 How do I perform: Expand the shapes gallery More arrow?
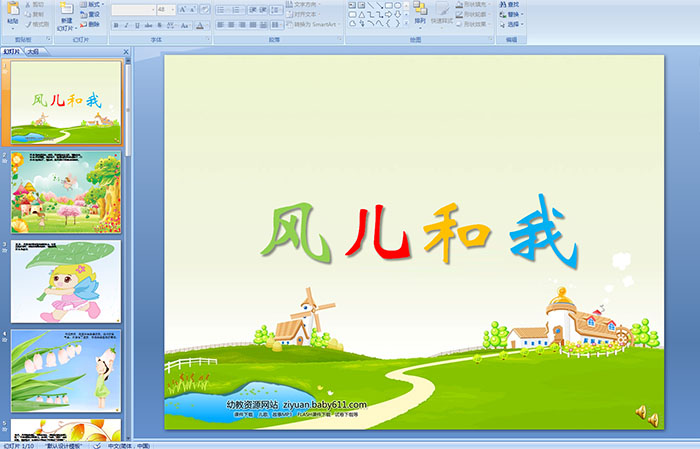tap(406, 23)
